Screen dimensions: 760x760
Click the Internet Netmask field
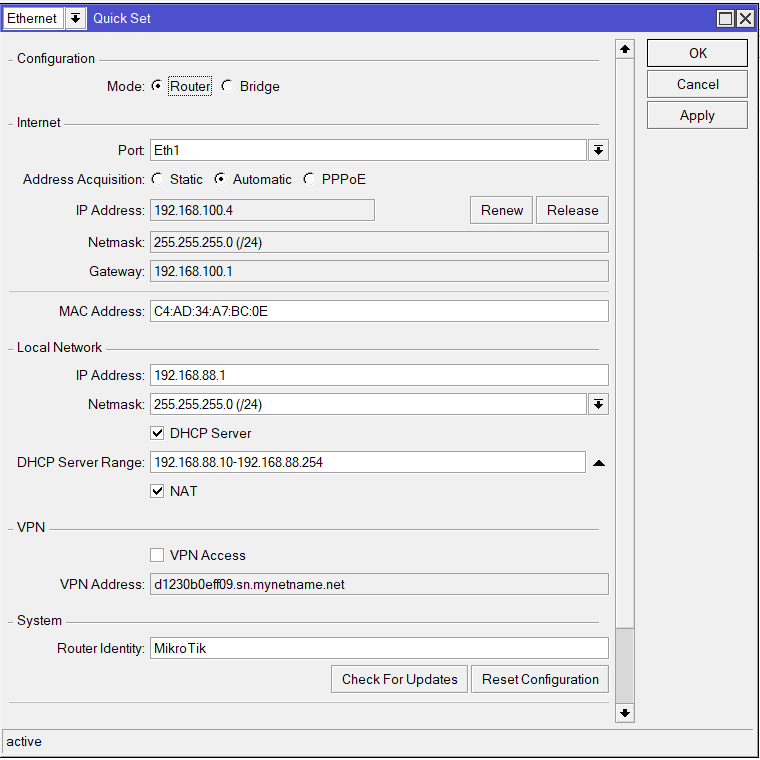point(379,242)
